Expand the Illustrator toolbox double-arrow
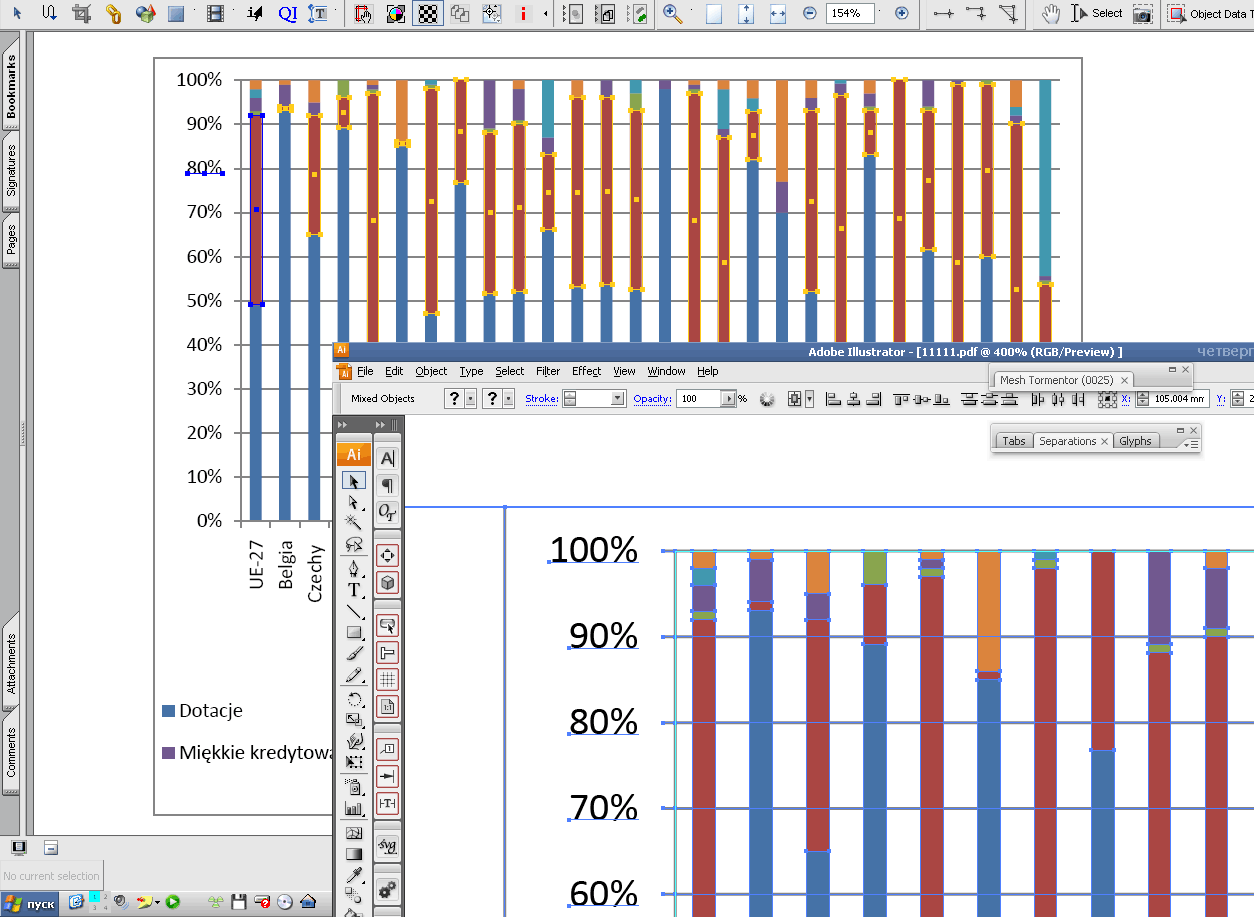 (342, 425)
